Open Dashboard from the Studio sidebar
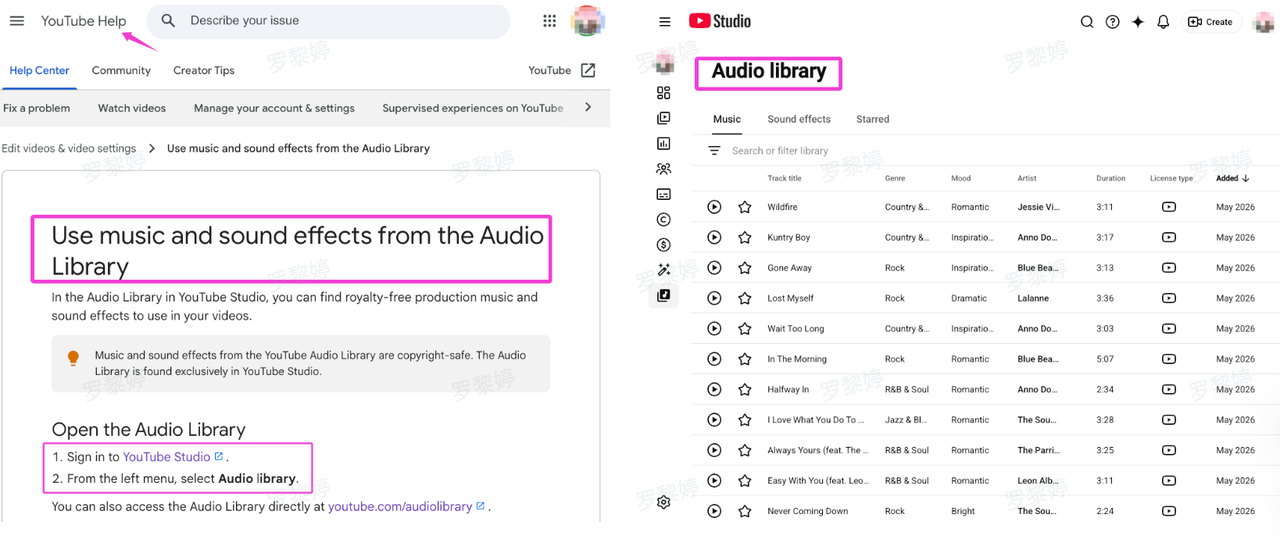The height and width of the screenshot is (543, 1280). [663, 93]
